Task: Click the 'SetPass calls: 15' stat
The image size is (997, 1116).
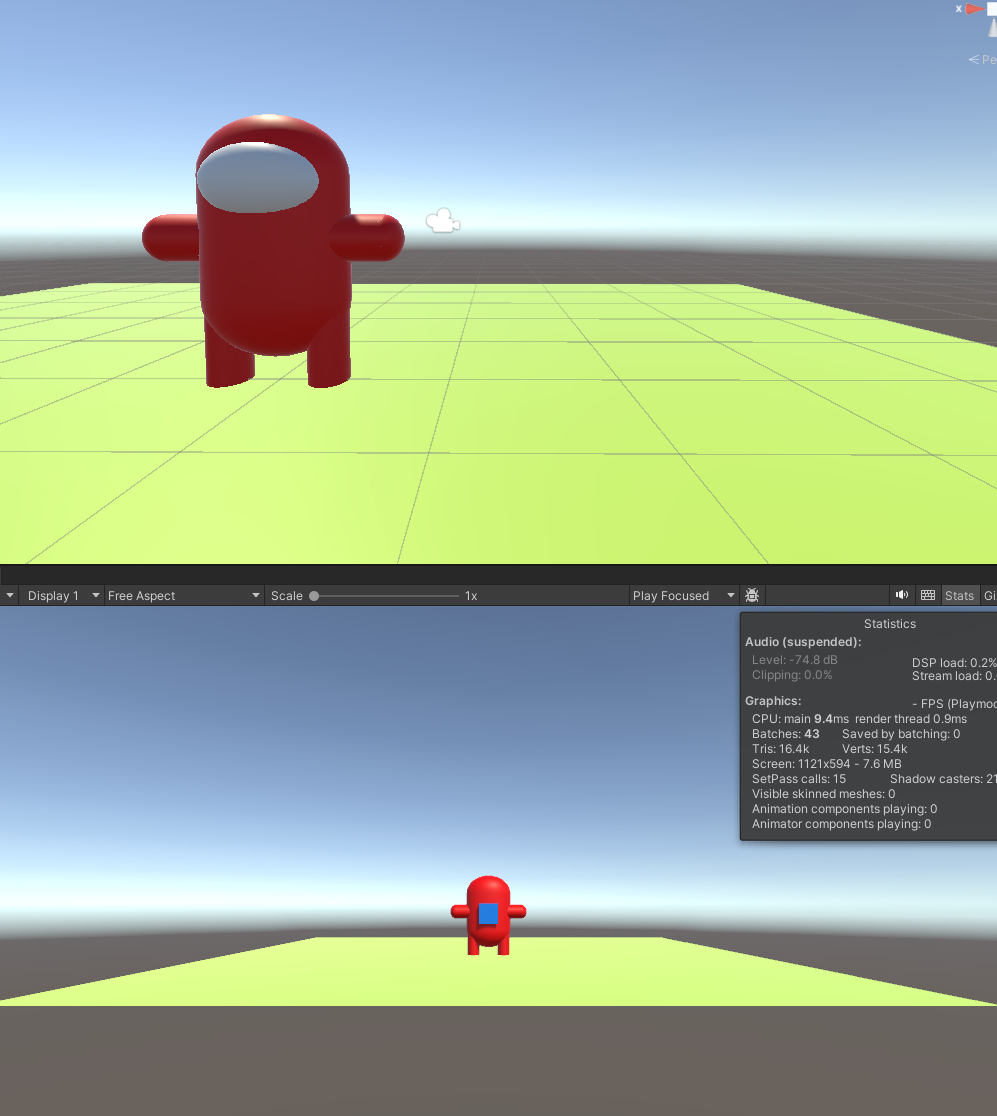Action: click(798, 779)
